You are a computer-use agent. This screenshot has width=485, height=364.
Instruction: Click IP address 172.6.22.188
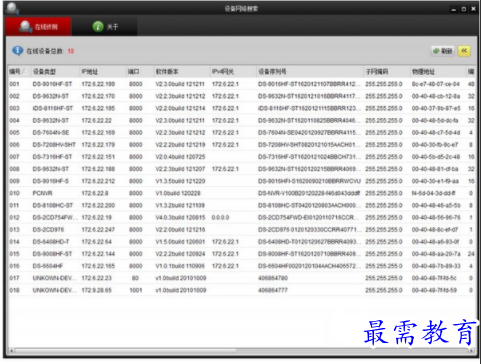(x=98, y=169)
